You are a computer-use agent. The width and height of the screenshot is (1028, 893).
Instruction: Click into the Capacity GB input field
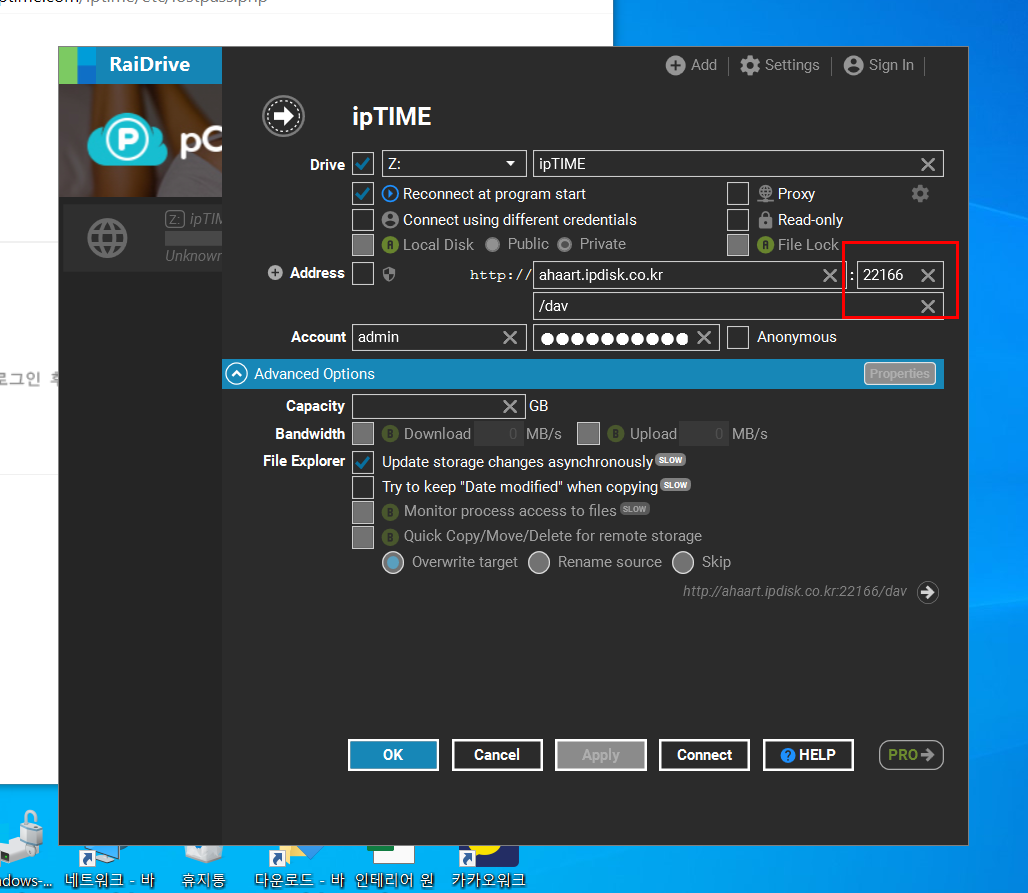(x=426, y=406)
